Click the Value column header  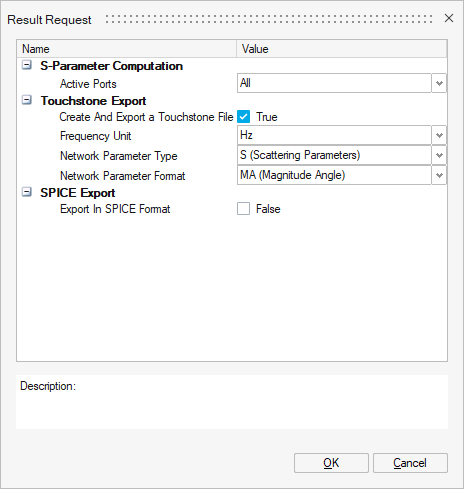coord(342,49)
